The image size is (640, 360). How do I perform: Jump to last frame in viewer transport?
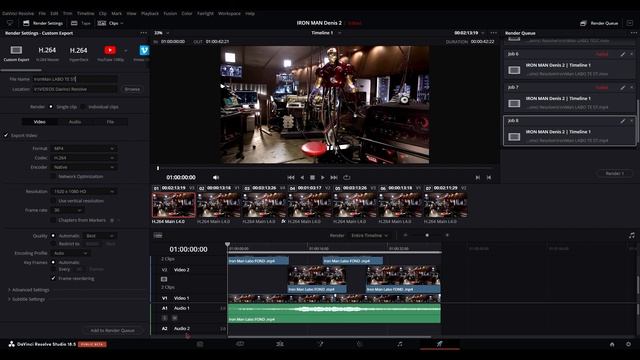(334, 178)
